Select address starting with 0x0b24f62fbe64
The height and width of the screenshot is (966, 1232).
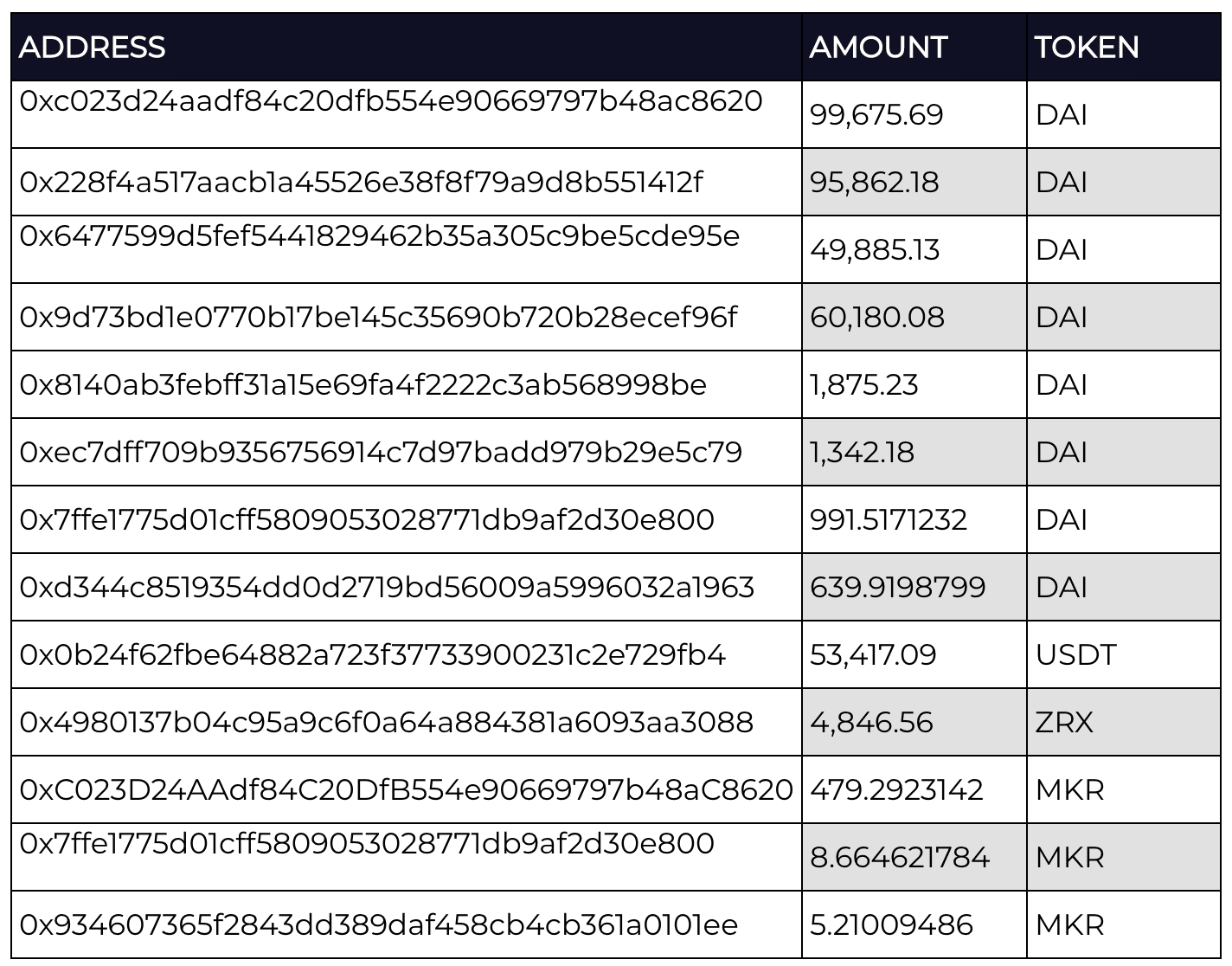[373, 654]
